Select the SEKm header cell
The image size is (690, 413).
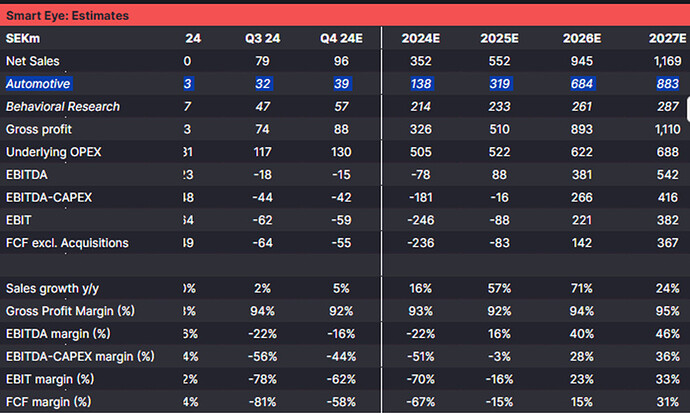23,39
